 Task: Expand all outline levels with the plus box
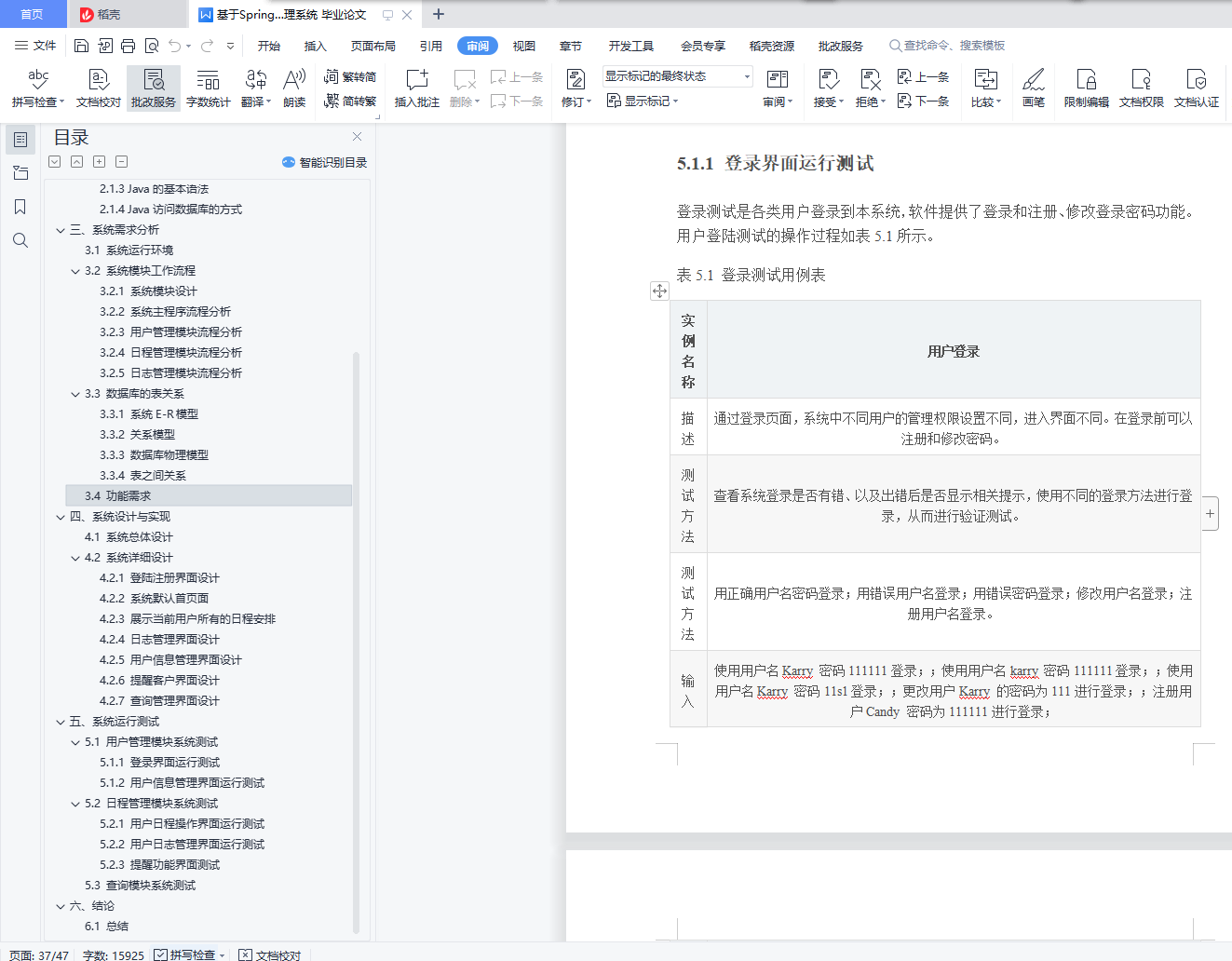(x=99, y=162)
